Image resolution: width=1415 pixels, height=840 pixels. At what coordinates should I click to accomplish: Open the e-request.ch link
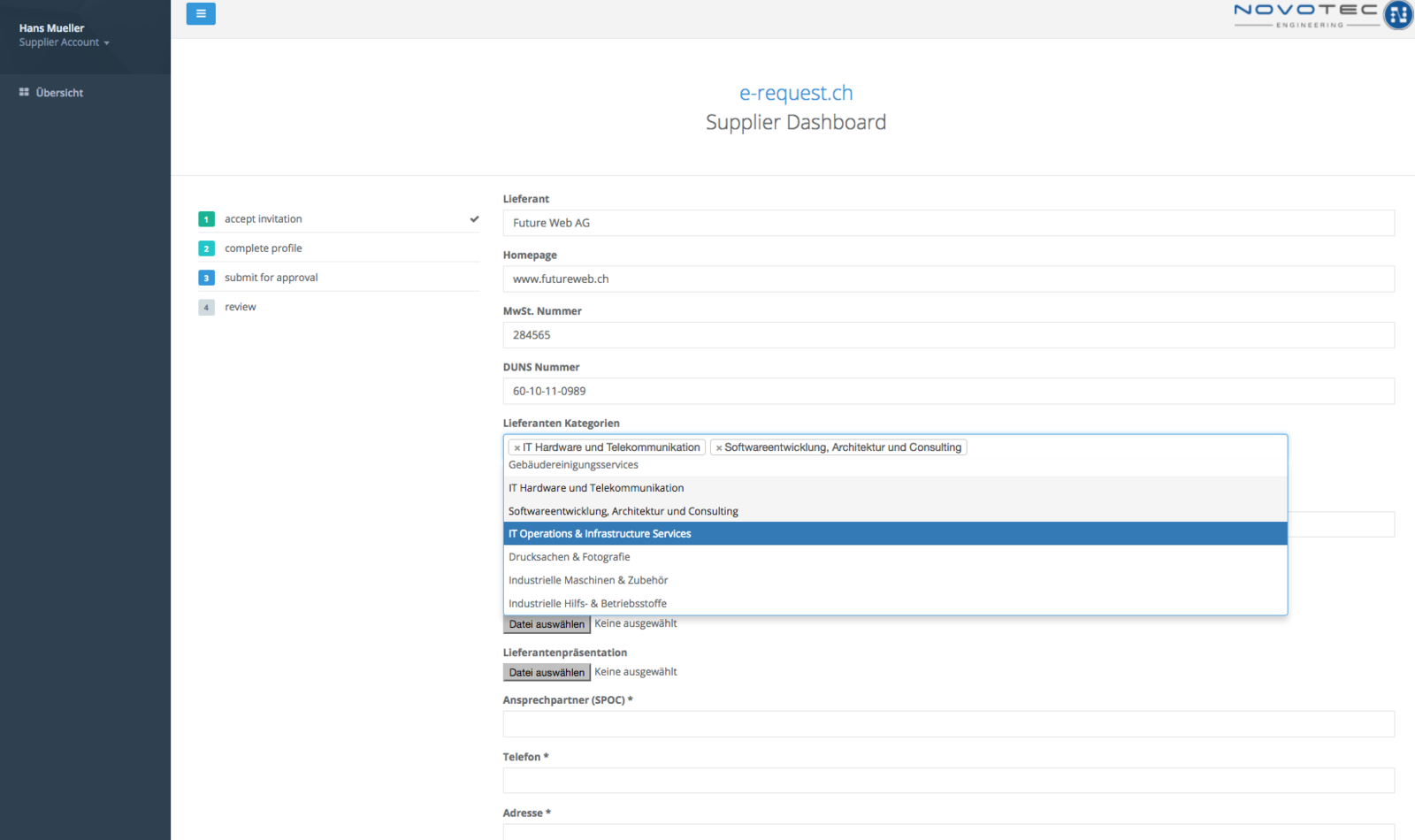[x=796, y=93]
